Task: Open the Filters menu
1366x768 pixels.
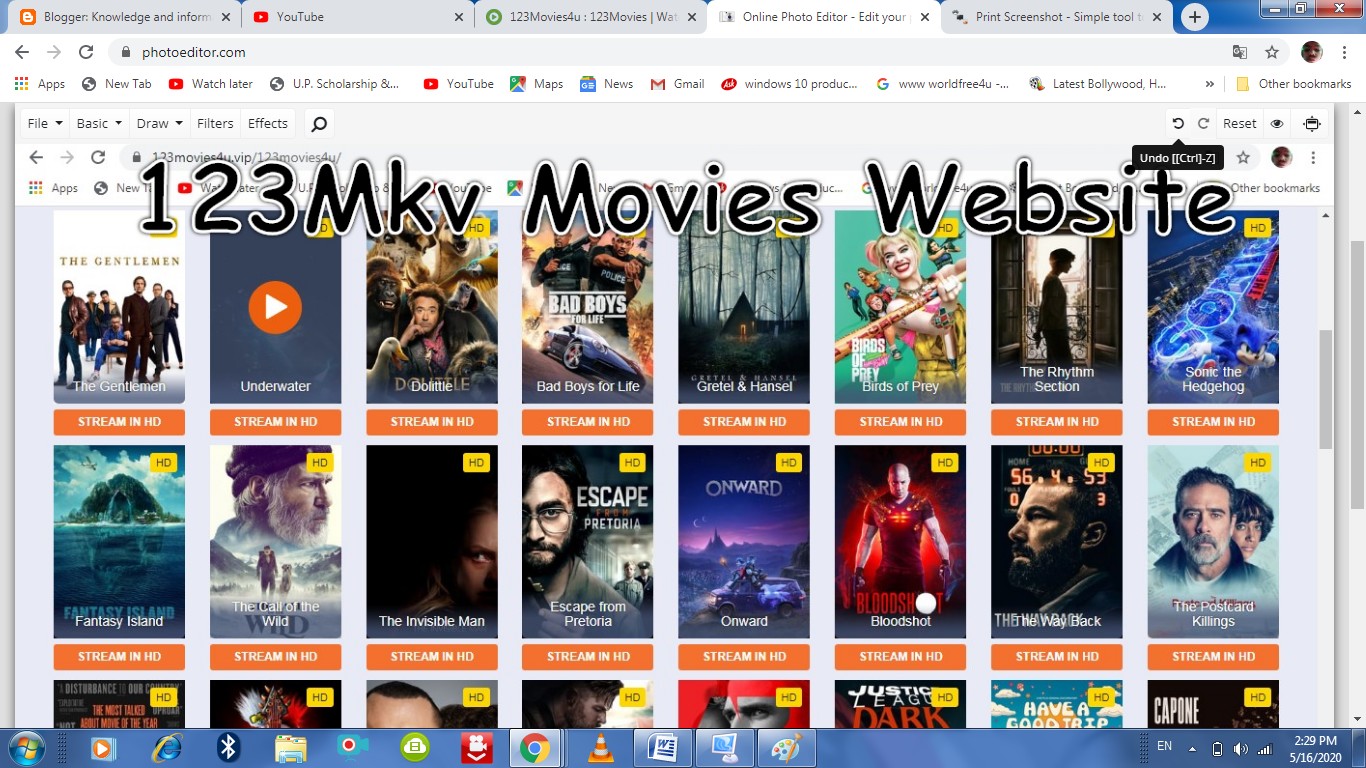Action: click(215, 123)
